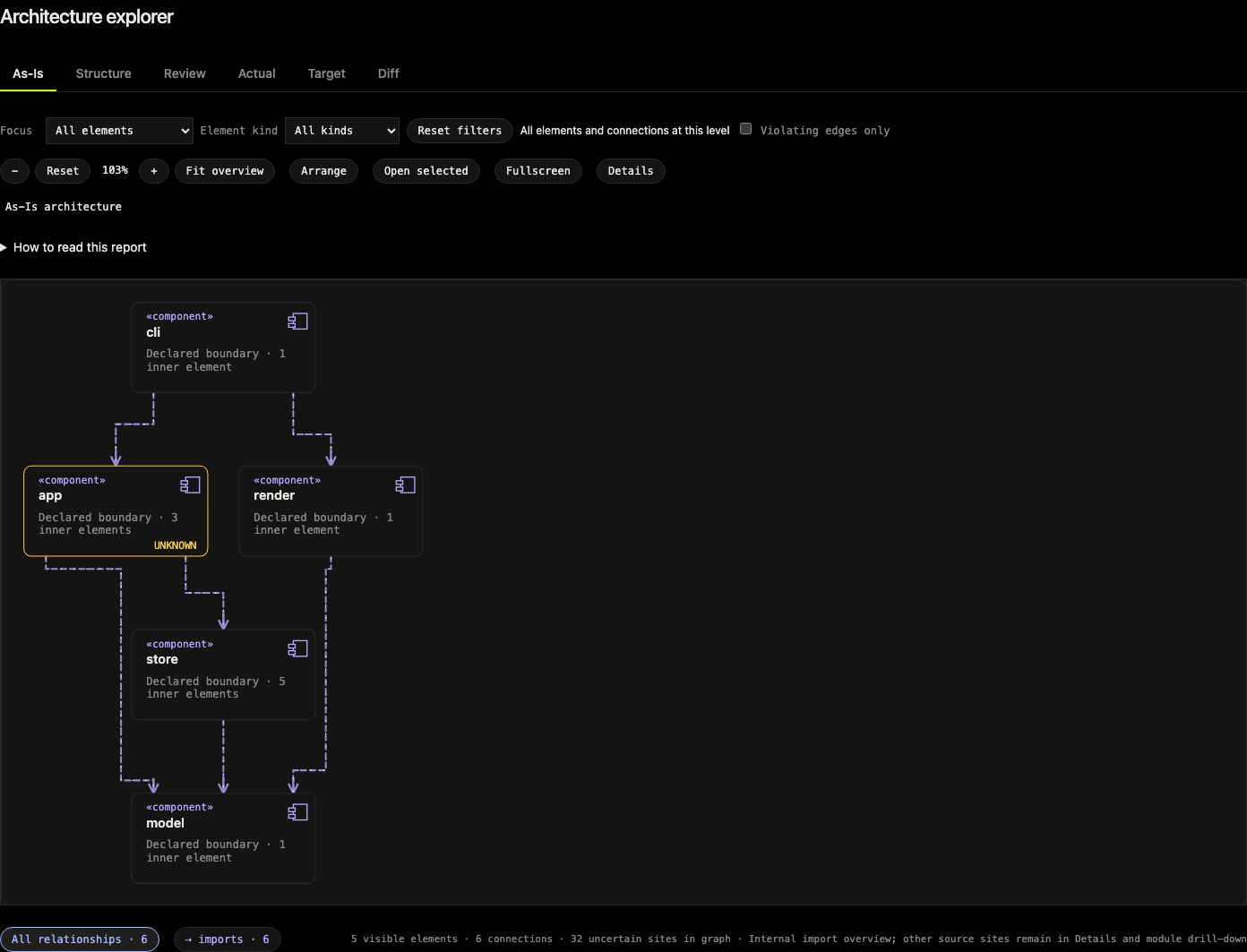Open the Focus All elements dropdown
The height and width of the screenshot is (952, 1247).
pos(119,131)
